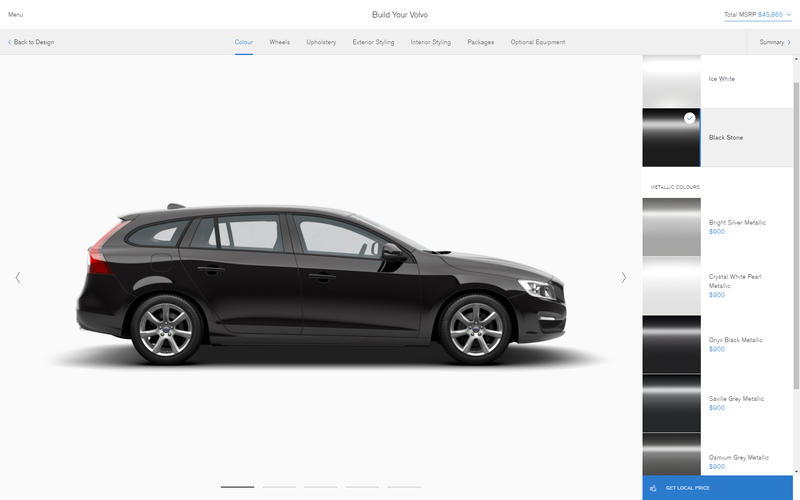Click the Back to Design chevron
This screenshot has width=800, height=500.
9,42
